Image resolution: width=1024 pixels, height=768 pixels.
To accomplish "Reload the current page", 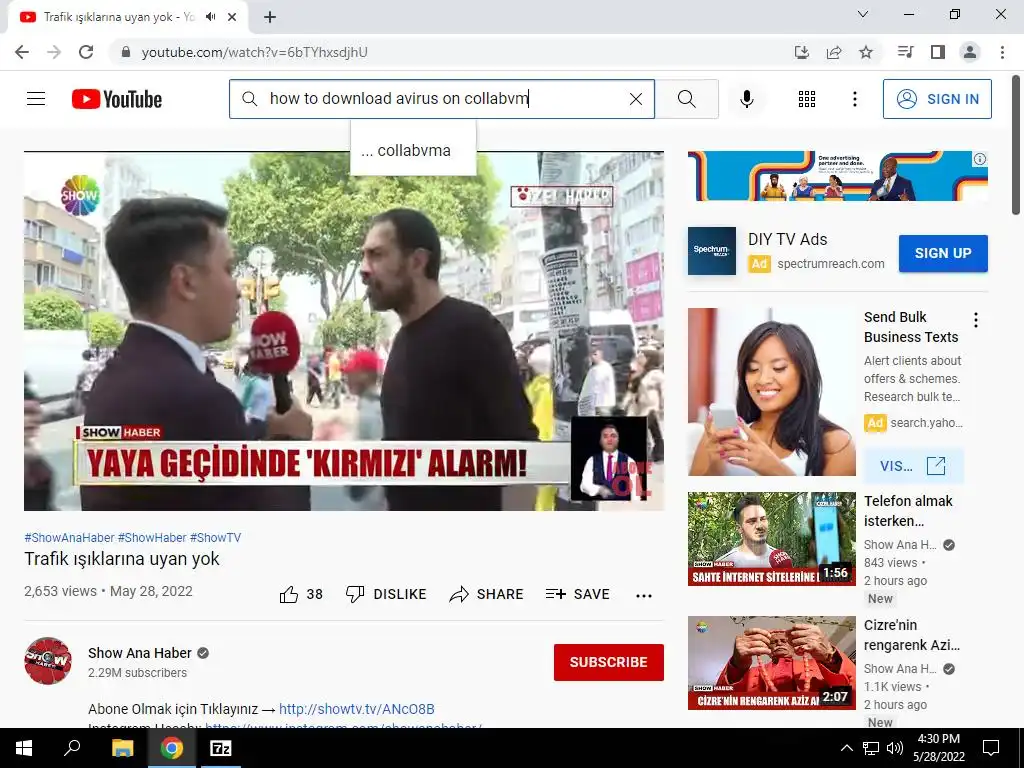I will point(86,52).
